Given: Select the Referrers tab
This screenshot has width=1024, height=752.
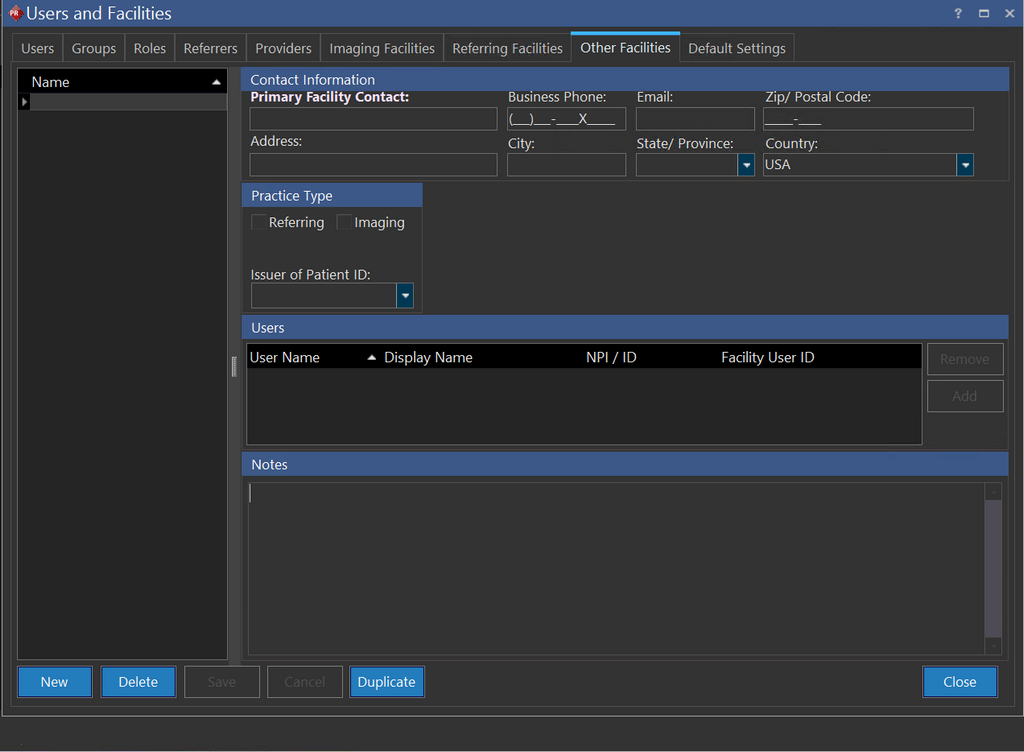Looking at the screenshot, I should click(x=210, y=48).
